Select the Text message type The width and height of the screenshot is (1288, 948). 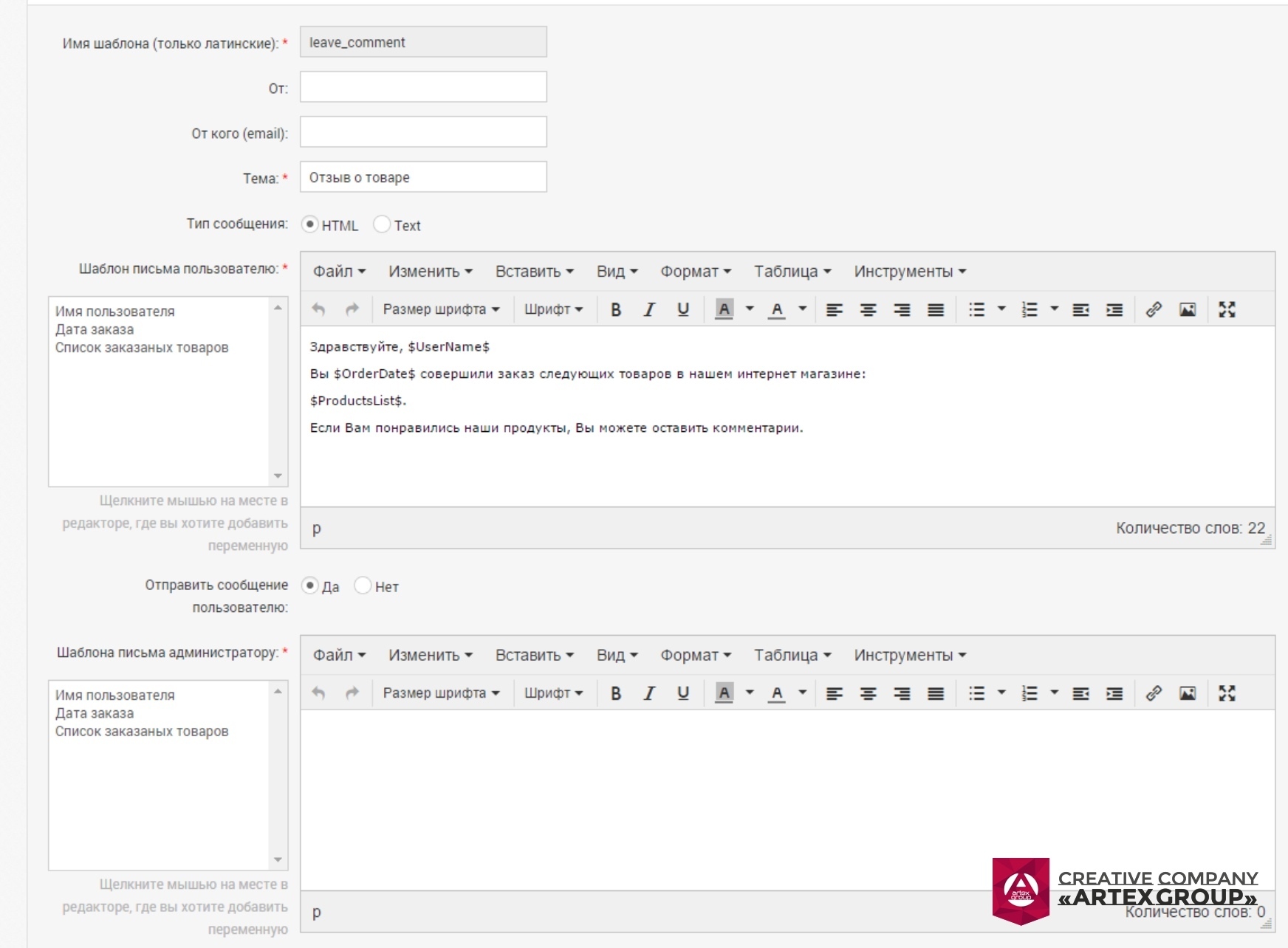pos(382,224)
